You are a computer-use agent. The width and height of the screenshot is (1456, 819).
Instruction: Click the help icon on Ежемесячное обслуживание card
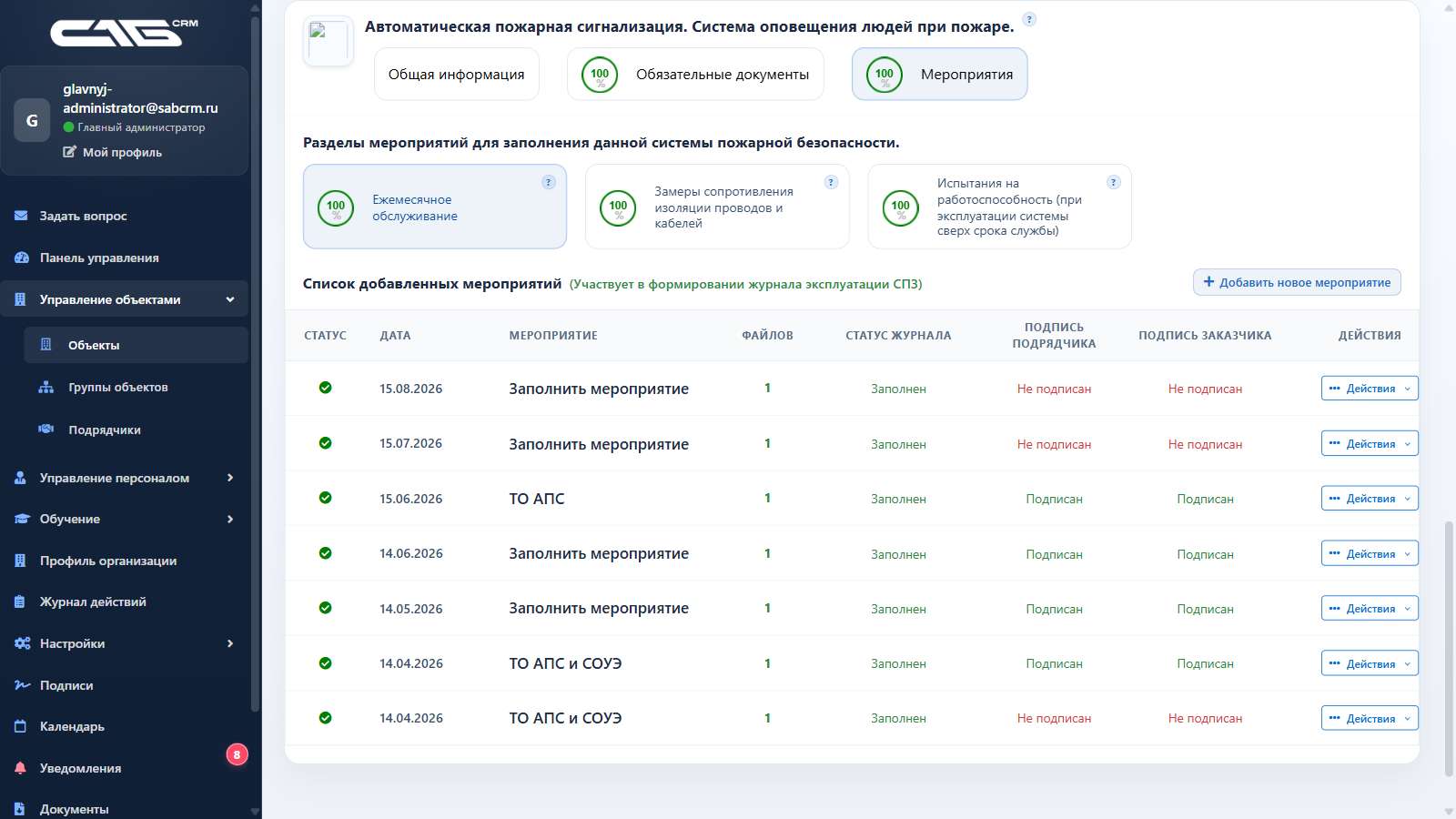point(549,182)
